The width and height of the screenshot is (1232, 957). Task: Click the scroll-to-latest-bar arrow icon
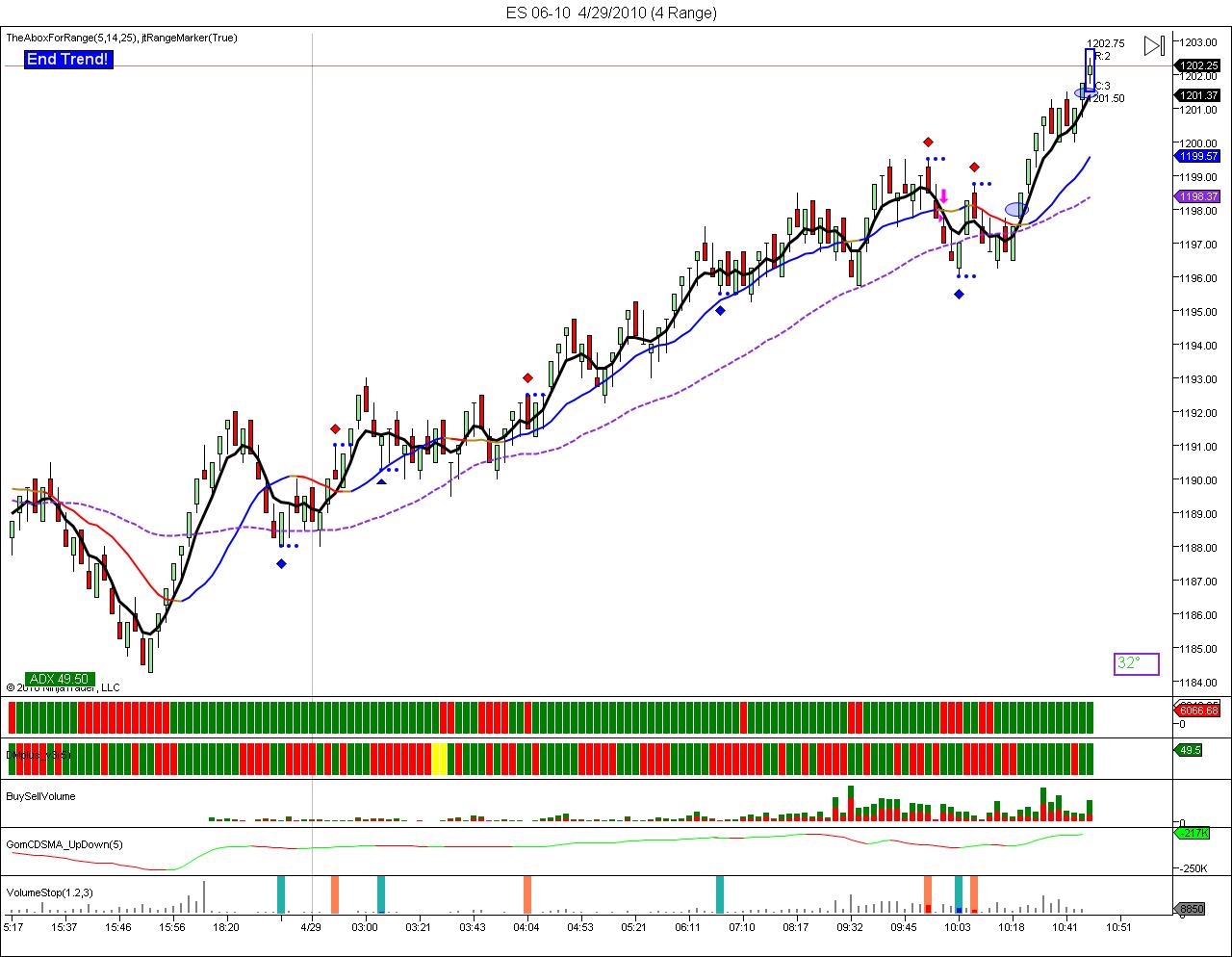(1155, 45)
